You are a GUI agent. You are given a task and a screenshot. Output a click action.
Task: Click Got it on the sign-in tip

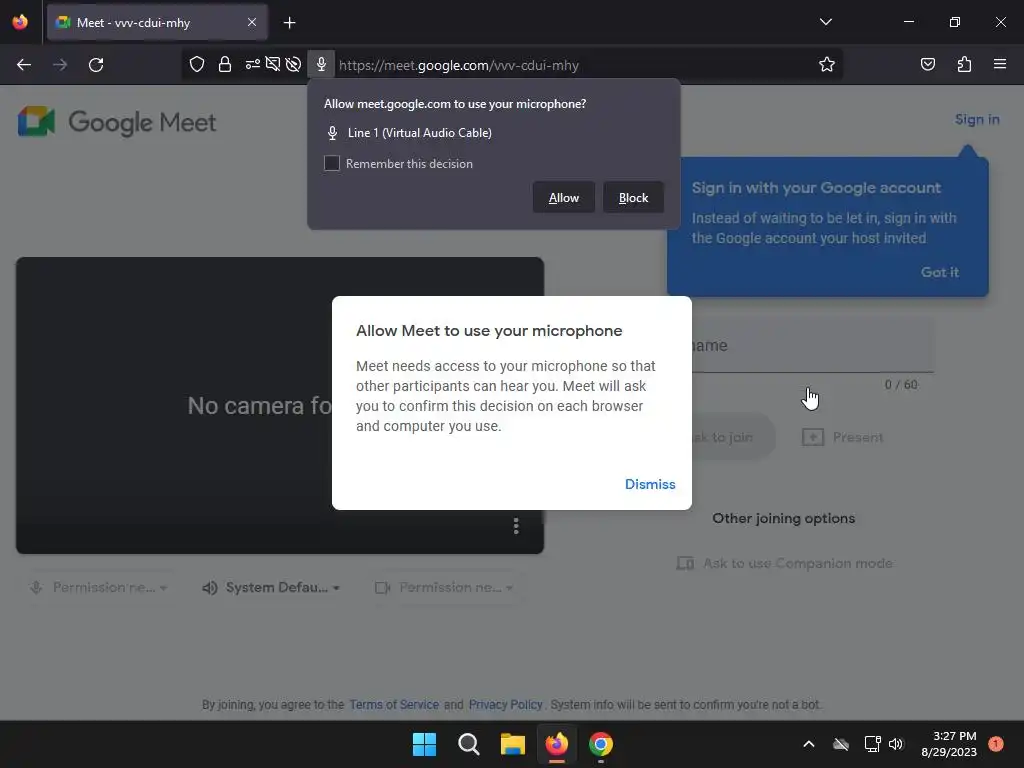coord(940,272)
